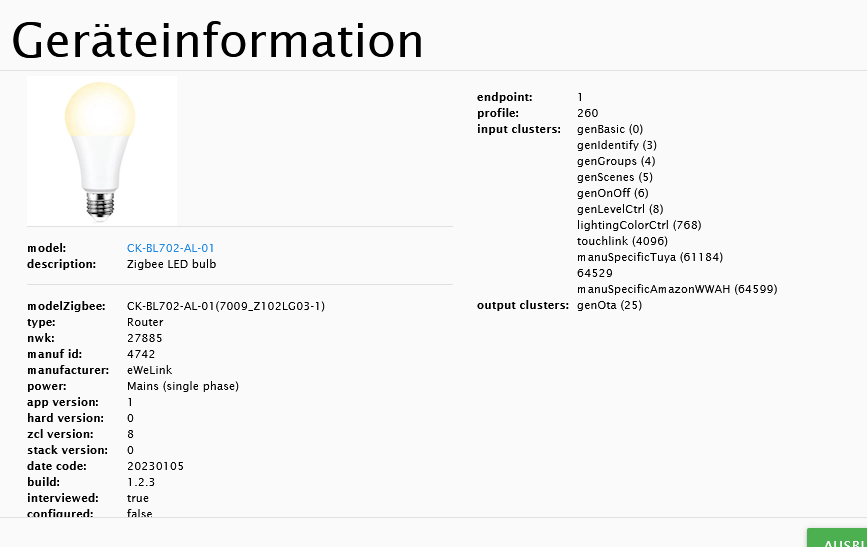Select the genIdentify (3) cluster entry
Screen dimensions: 867x547
(x=616, y=145)
